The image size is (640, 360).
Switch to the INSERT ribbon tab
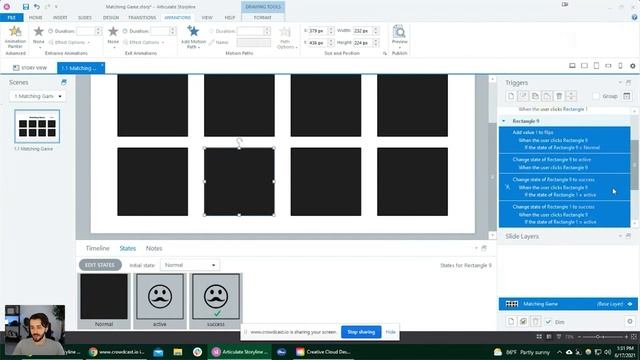(60, 18)
